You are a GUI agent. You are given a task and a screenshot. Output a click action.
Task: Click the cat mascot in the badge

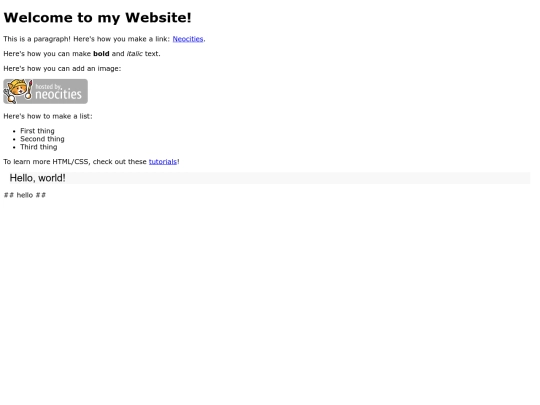click(18, 91)
